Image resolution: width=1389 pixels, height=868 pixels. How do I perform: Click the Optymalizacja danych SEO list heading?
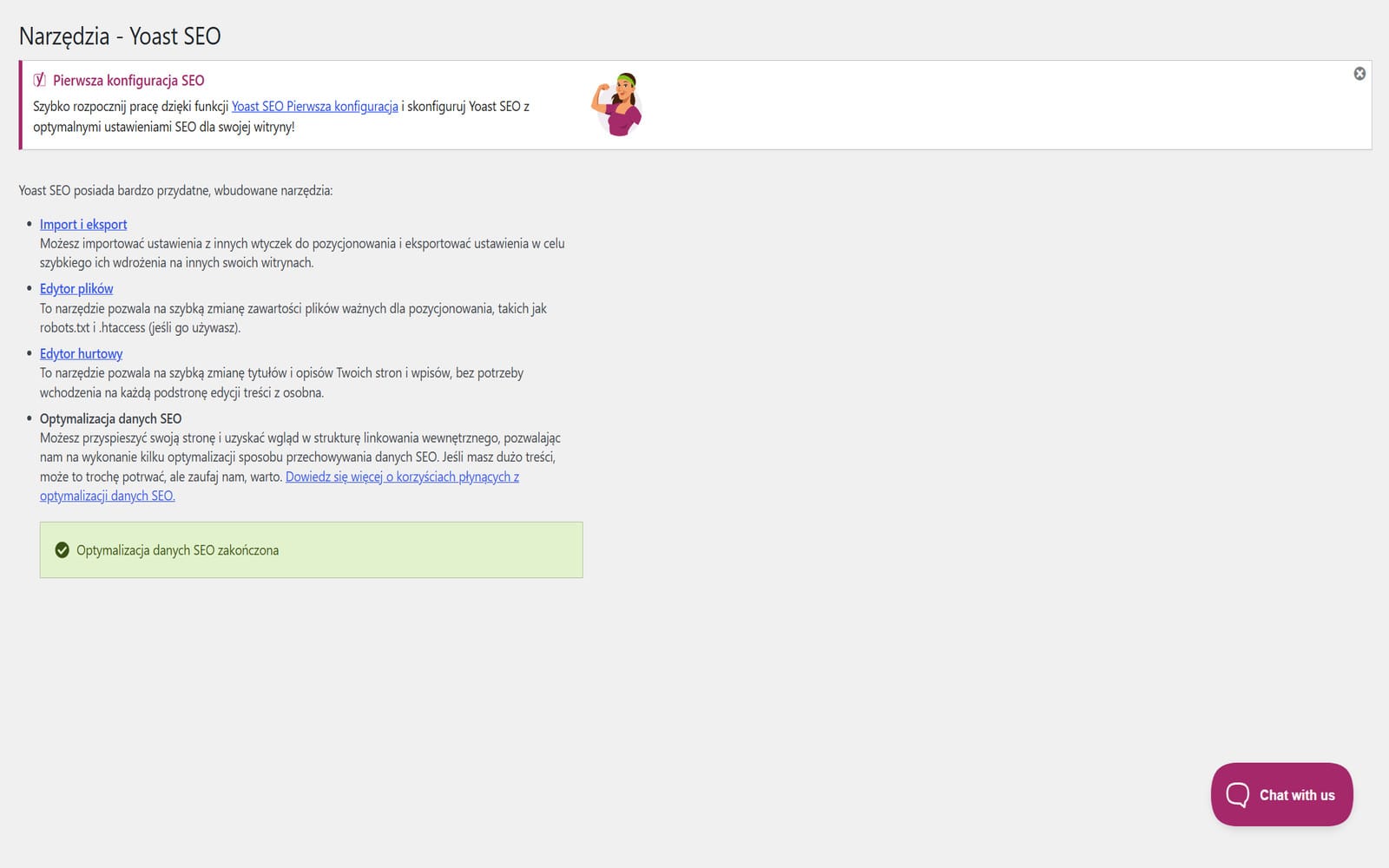(x=110, y=418)
